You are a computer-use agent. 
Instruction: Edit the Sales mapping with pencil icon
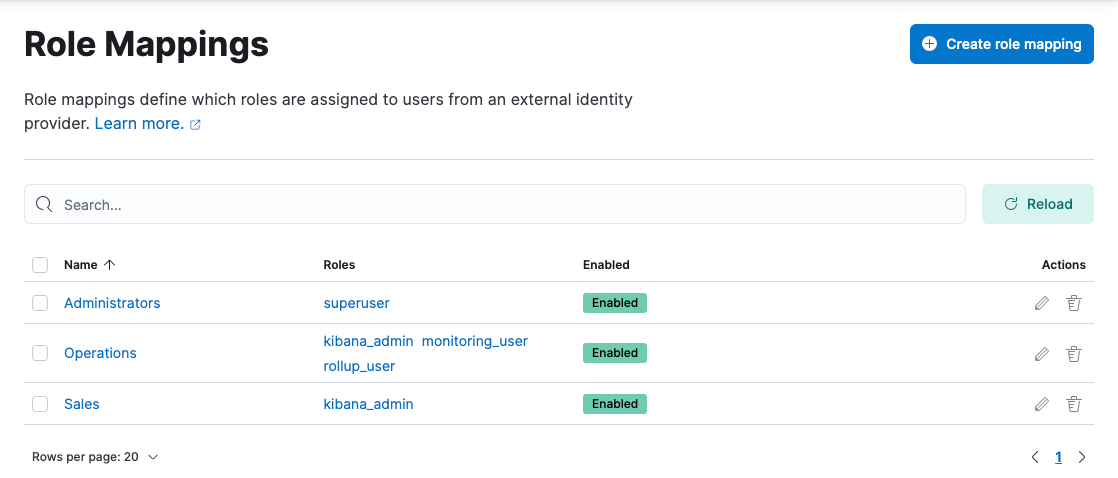[x=1042, y=404]
